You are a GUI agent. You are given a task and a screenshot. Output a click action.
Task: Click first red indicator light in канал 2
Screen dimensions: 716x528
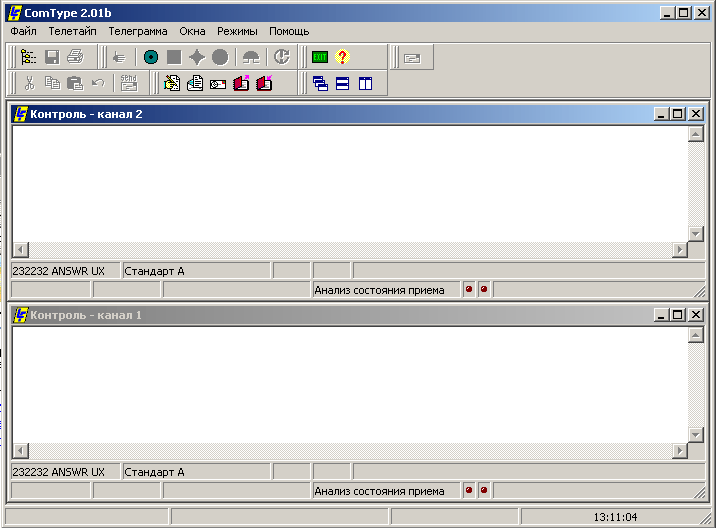pos(469,289)
